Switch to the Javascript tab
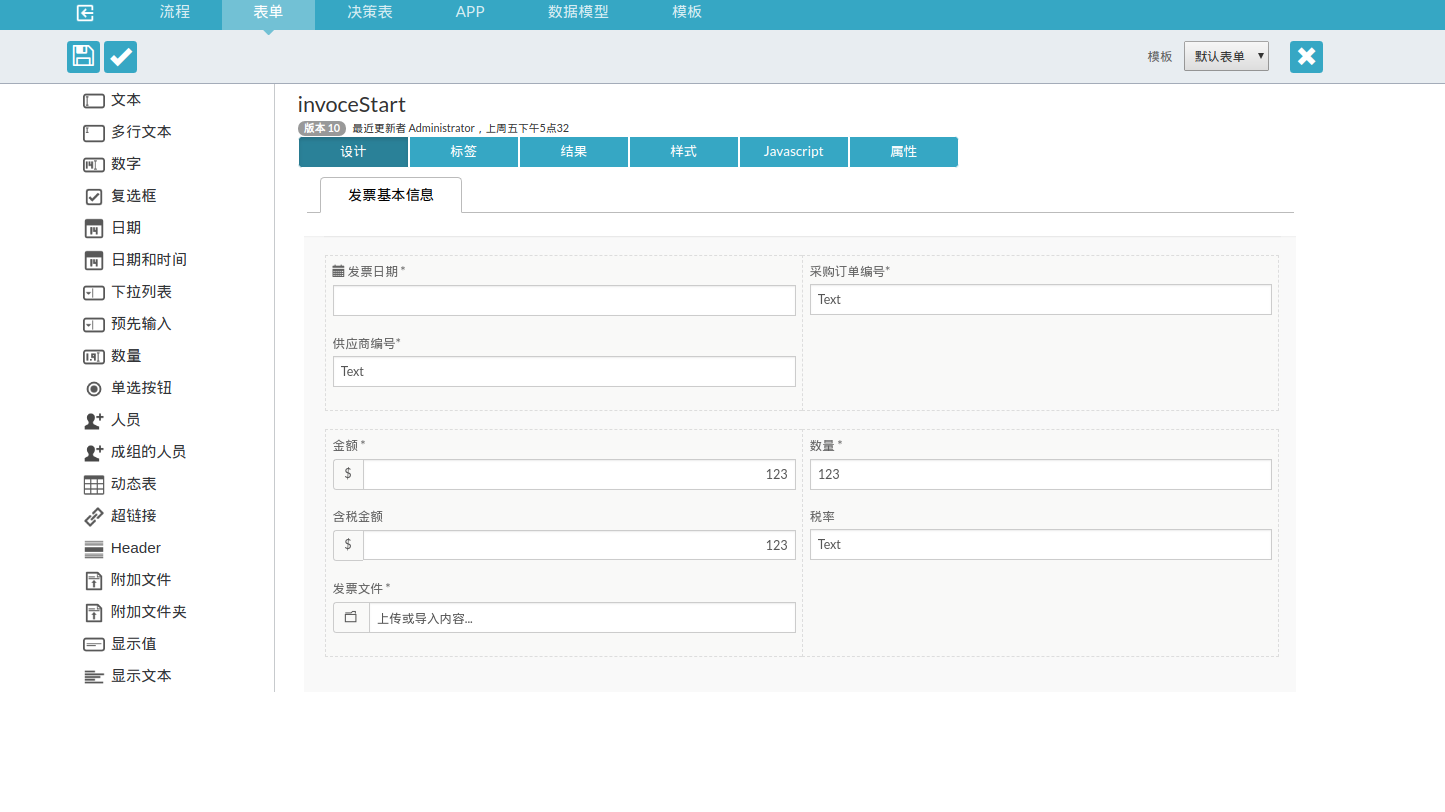Viewport: 1445px width, 812px height. (x=794, y=152)
